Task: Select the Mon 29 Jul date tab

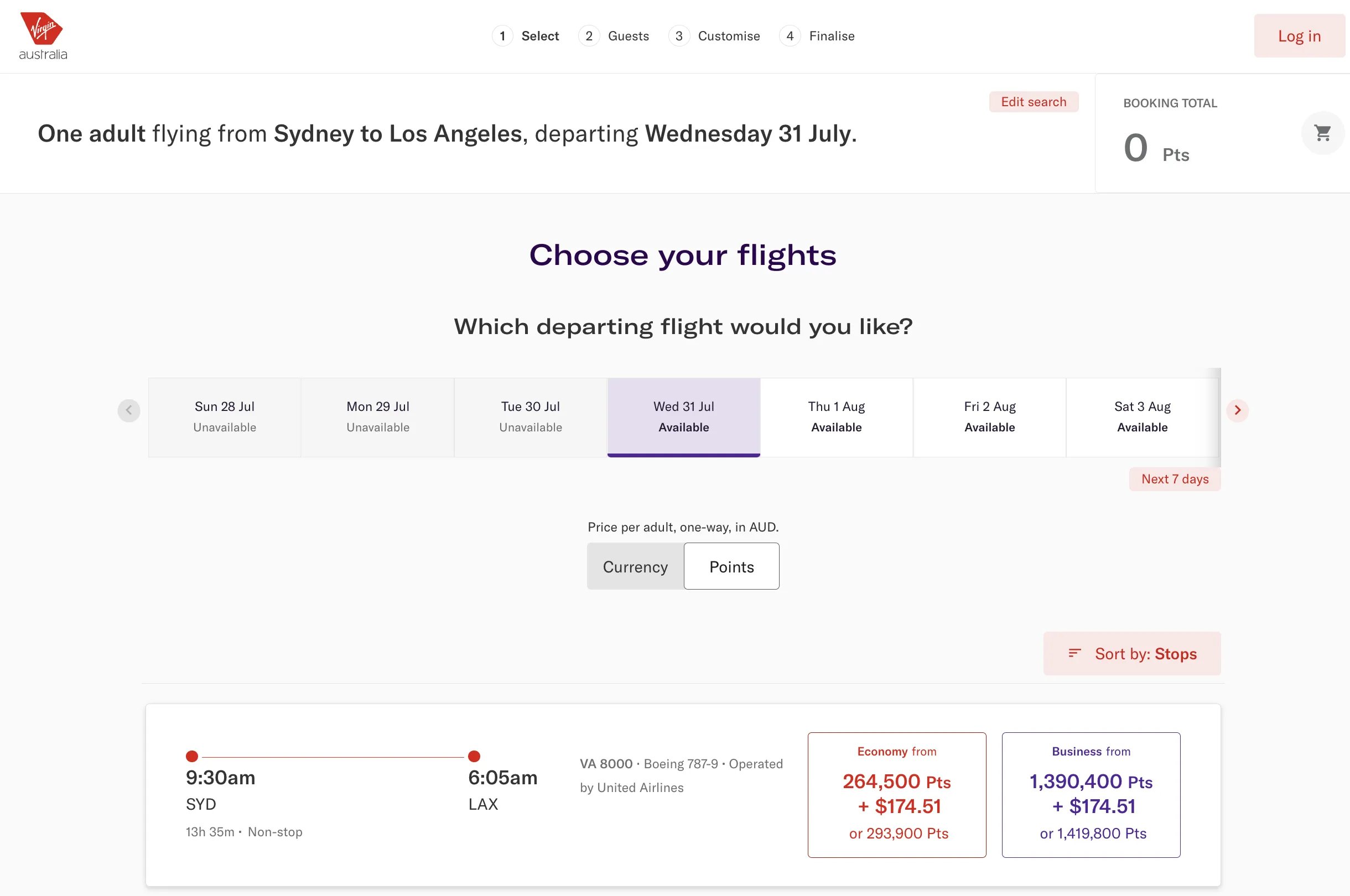Action: coord(378,417)
